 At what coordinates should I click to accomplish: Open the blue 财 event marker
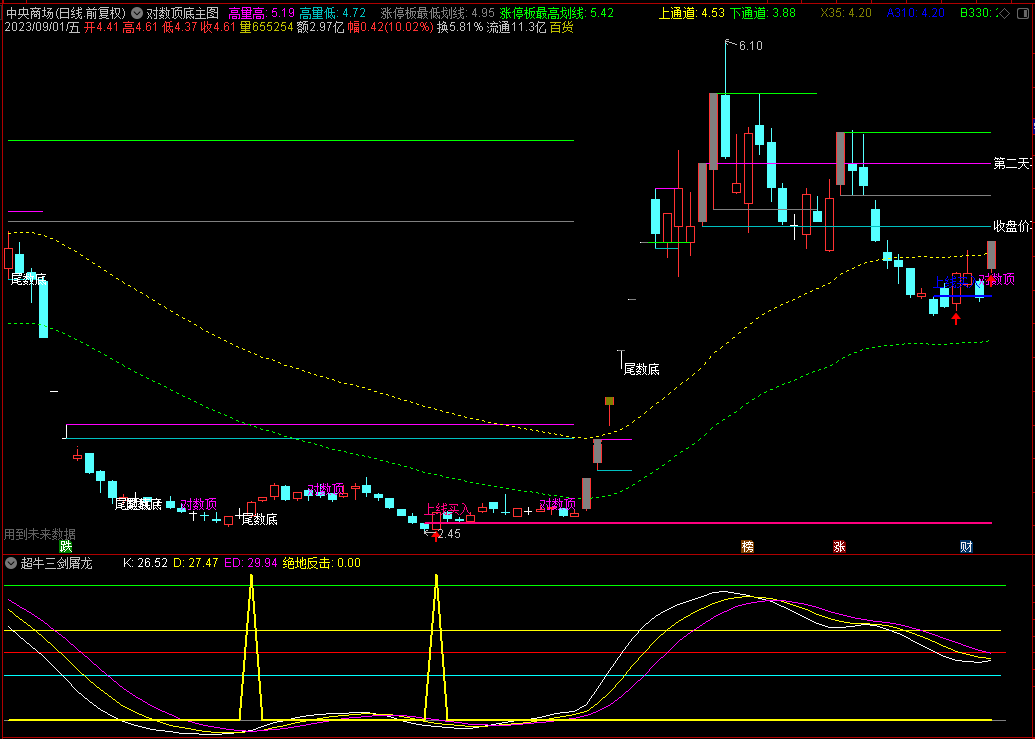[965, 546]
